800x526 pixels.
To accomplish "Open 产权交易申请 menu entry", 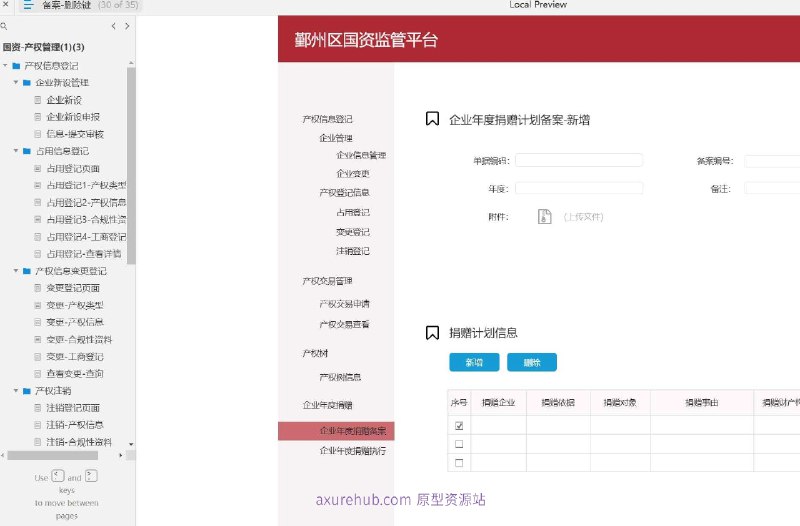I will tap(344, 304).
